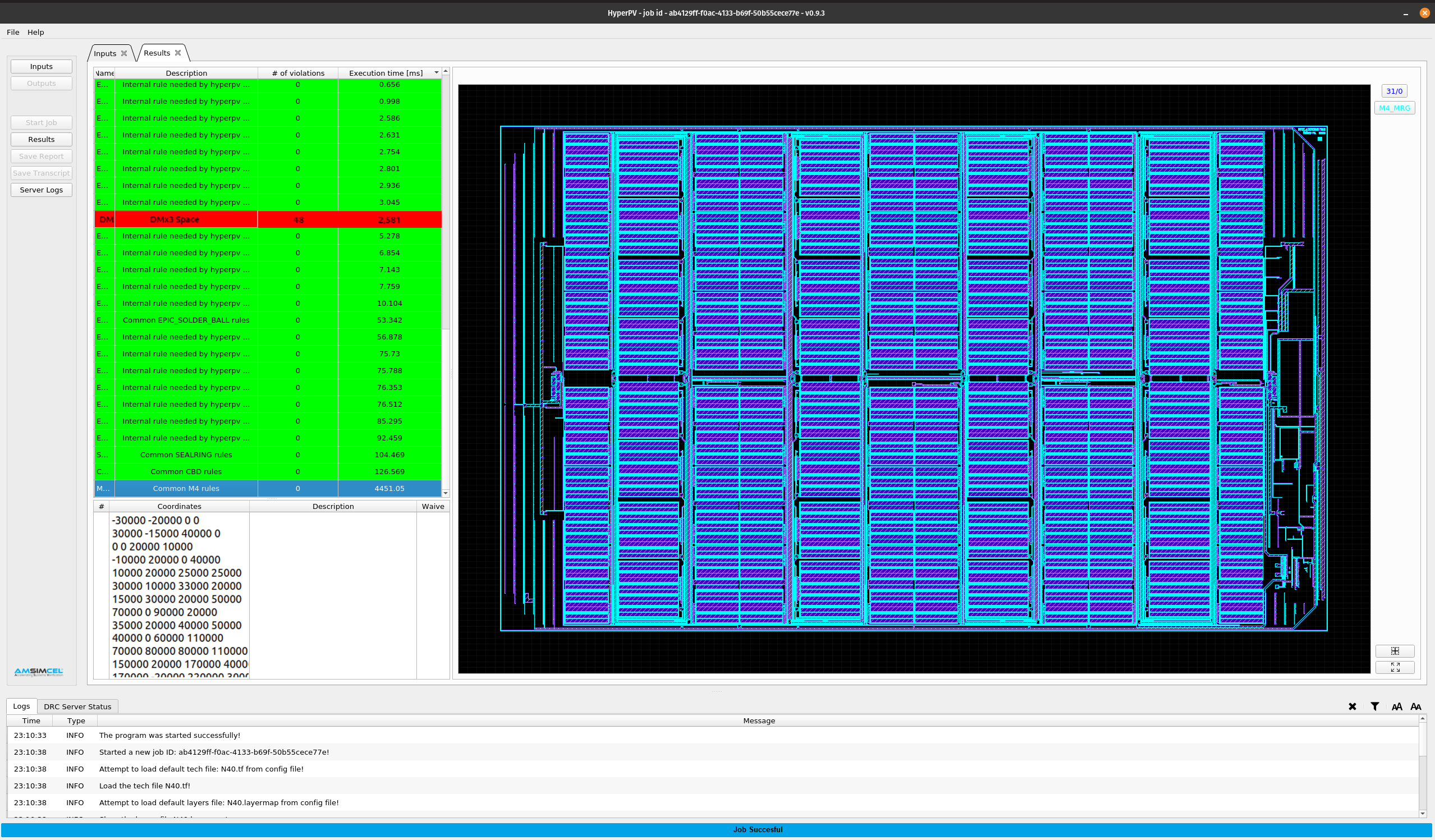The width and height of the screenshot is (1435, 840).
Task: Click the Outputs sidebar button
Action: coord(42,84)
